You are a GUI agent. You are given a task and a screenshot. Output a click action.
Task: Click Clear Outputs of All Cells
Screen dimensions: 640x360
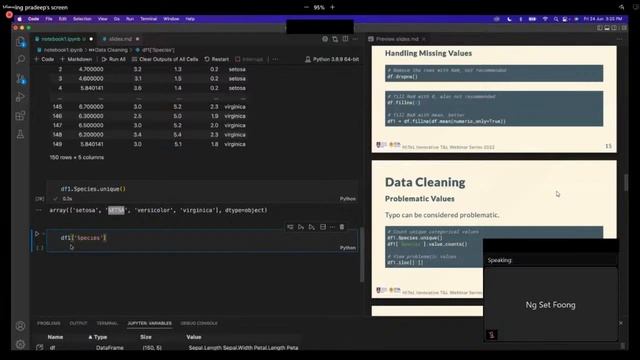(x=165, y=59)
